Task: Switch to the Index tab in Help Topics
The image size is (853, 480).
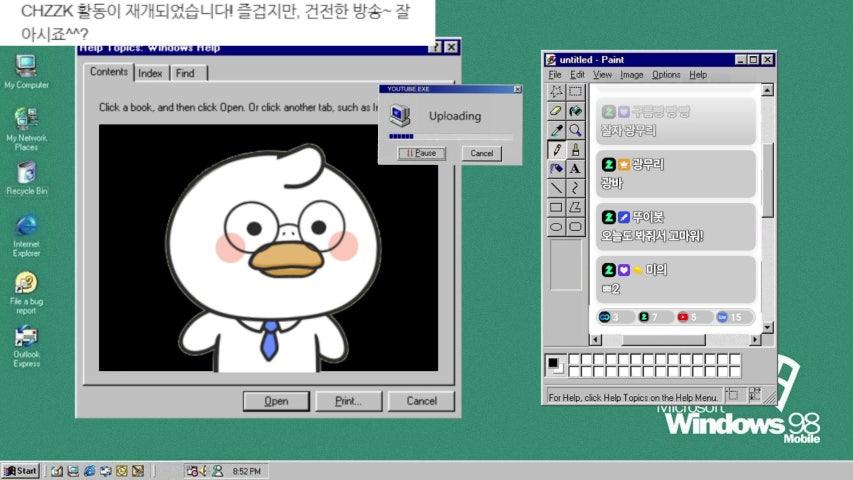Action: [150, 73]
